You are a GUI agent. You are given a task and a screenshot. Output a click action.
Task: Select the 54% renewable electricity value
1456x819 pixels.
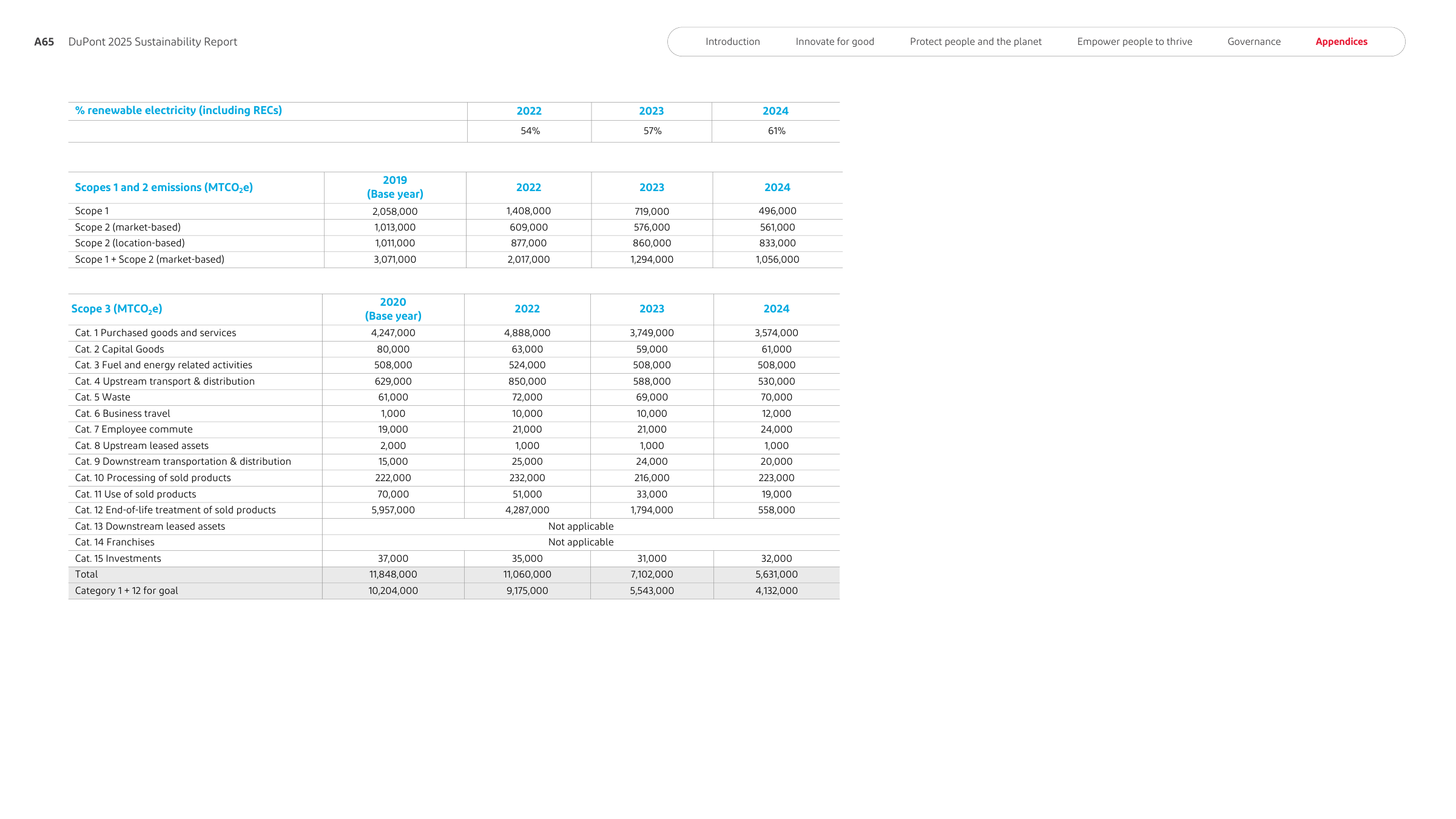coord(530,131)
